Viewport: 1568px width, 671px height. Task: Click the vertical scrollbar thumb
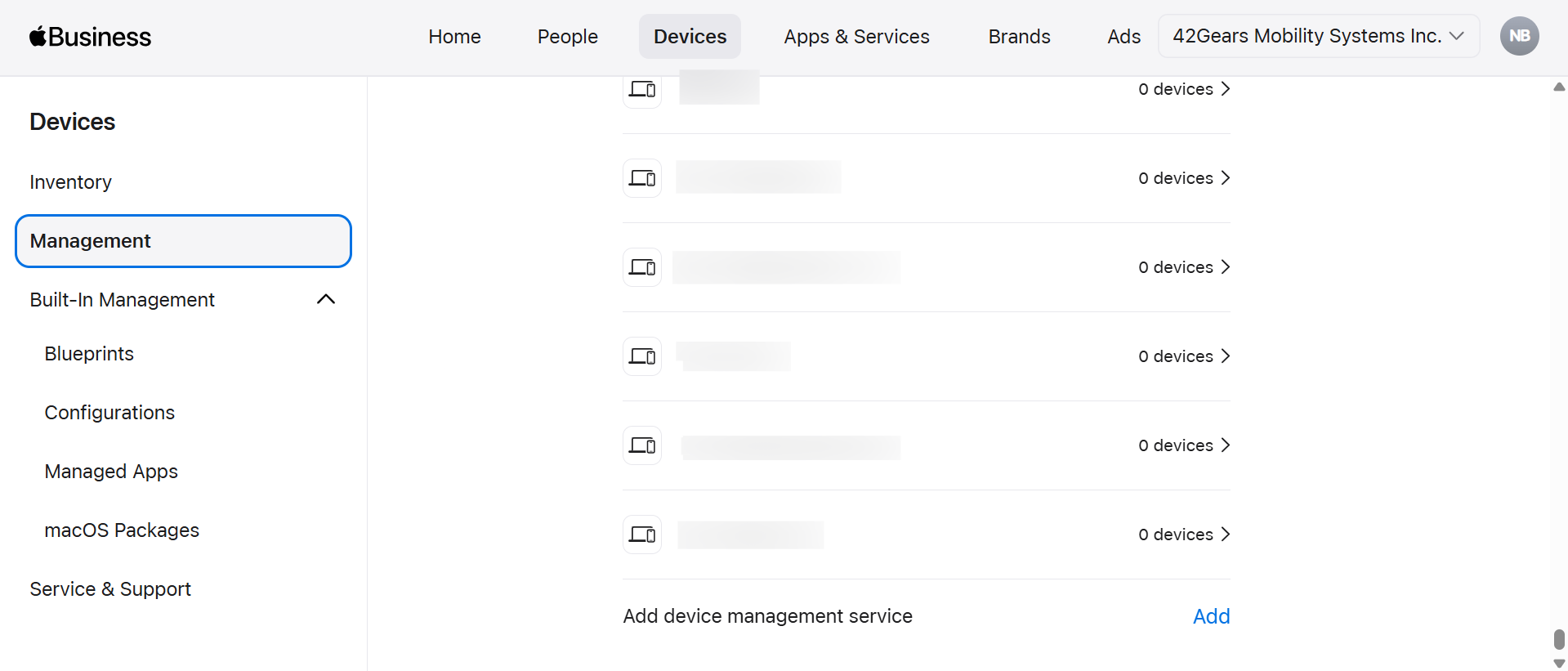[x=1559, y=639]
